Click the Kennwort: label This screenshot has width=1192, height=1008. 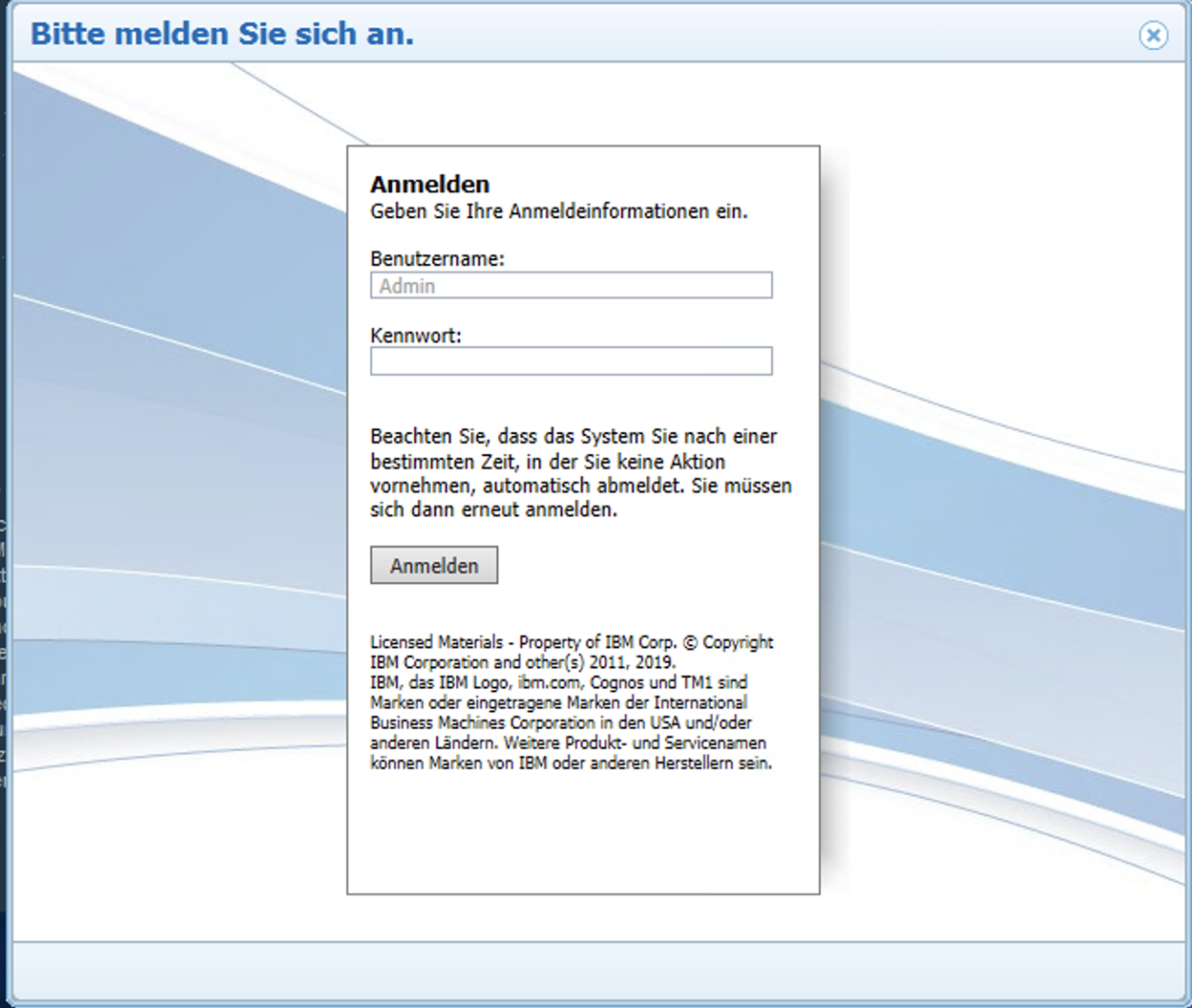point(415,336)
